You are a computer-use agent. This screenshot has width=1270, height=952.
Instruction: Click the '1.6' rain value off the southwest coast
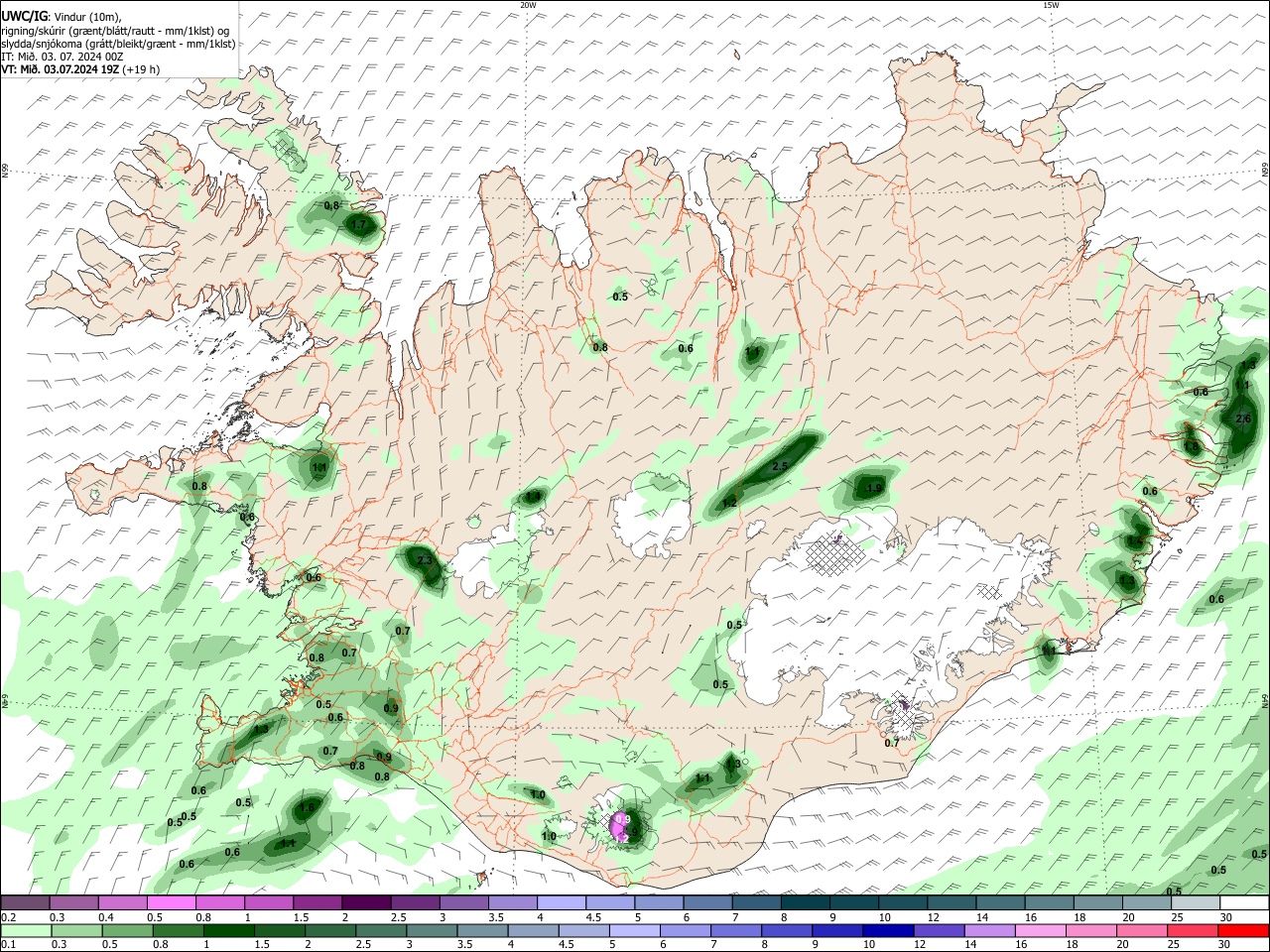[307, 808]
